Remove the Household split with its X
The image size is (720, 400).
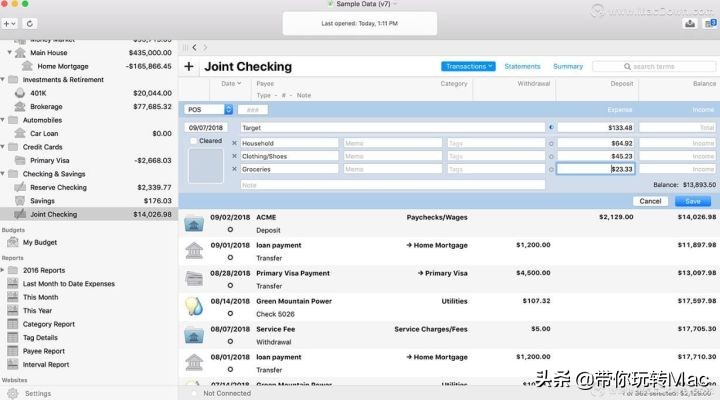pos(234,143)
